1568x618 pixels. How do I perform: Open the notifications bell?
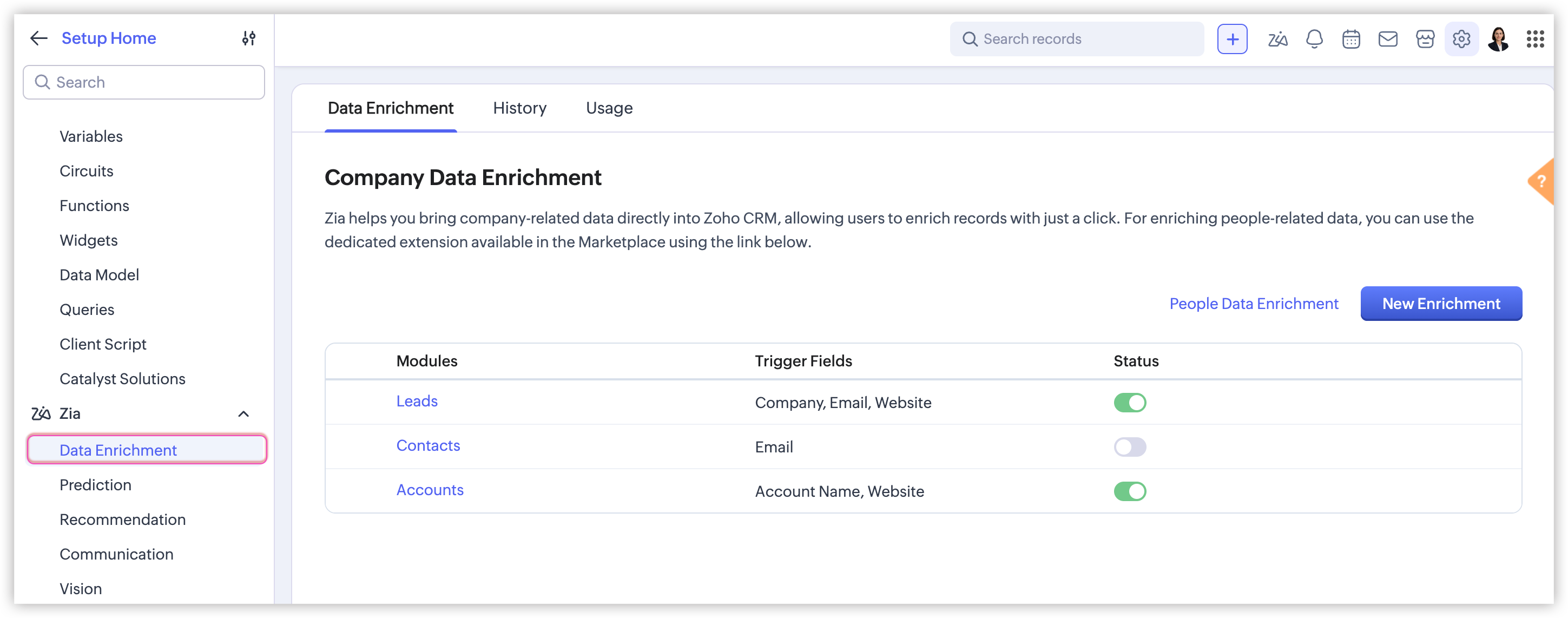coord(1314,40)
